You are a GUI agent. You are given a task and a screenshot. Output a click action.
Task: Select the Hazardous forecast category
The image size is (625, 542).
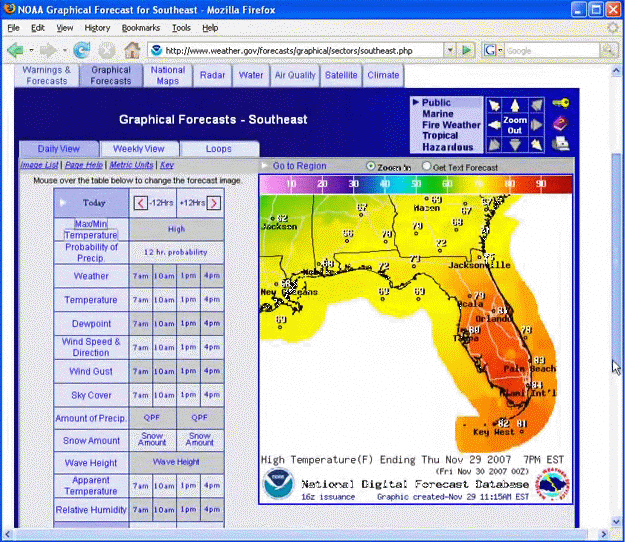448,147
